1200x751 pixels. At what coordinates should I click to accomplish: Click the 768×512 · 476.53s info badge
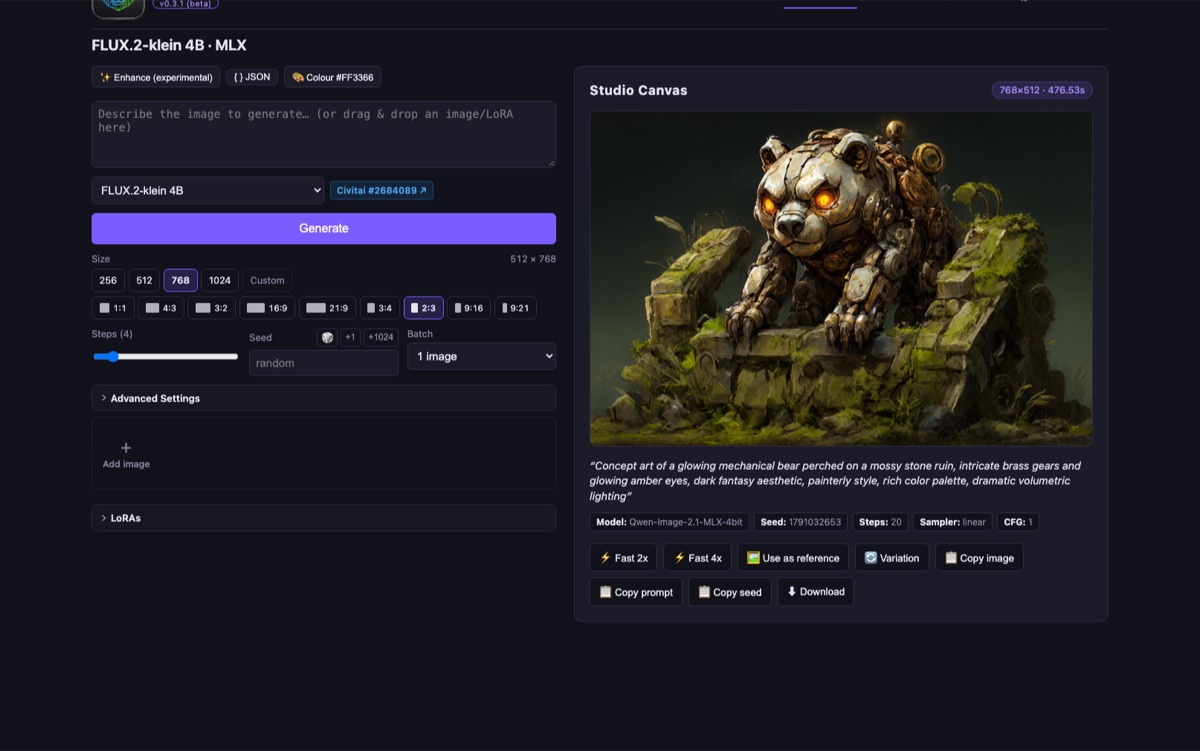[1042, 90]
